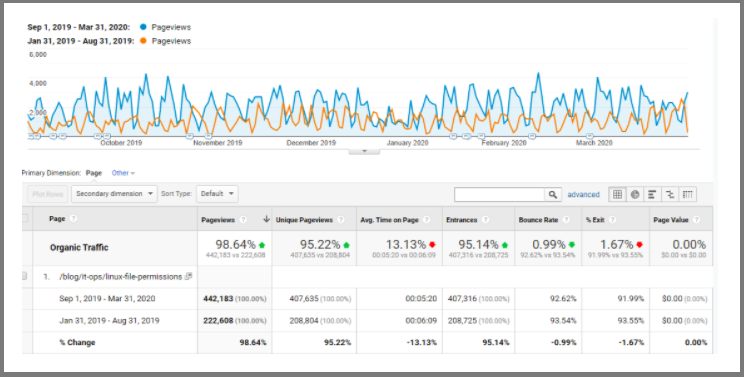Viewport: 744px width, 377px height.
Task: Click the 208,725 entrances cell
Action: (462, 321)
